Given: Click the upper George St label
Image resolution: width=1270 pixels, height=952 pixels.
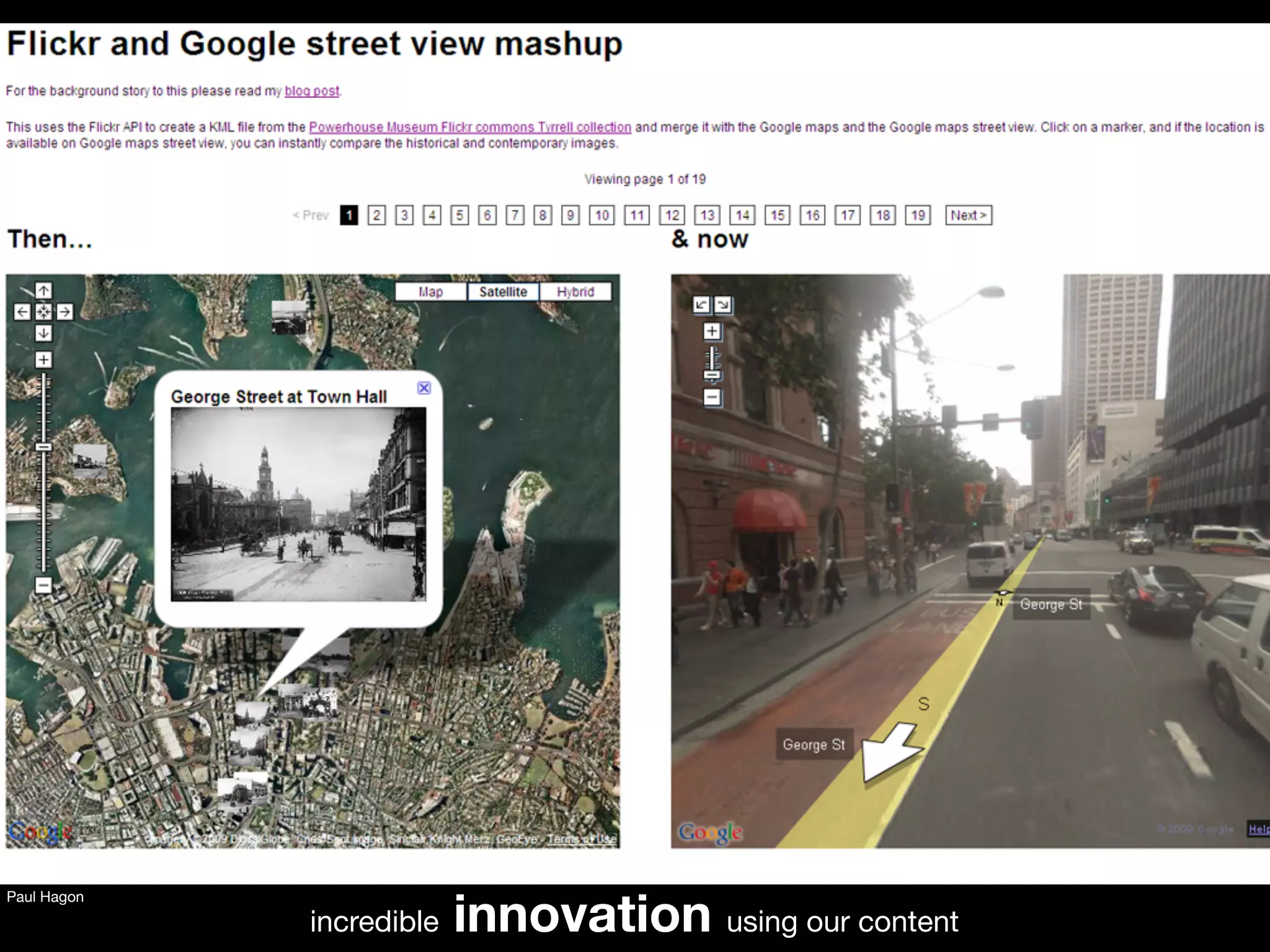Looking at the screenshot, I should pos(1051,604).
